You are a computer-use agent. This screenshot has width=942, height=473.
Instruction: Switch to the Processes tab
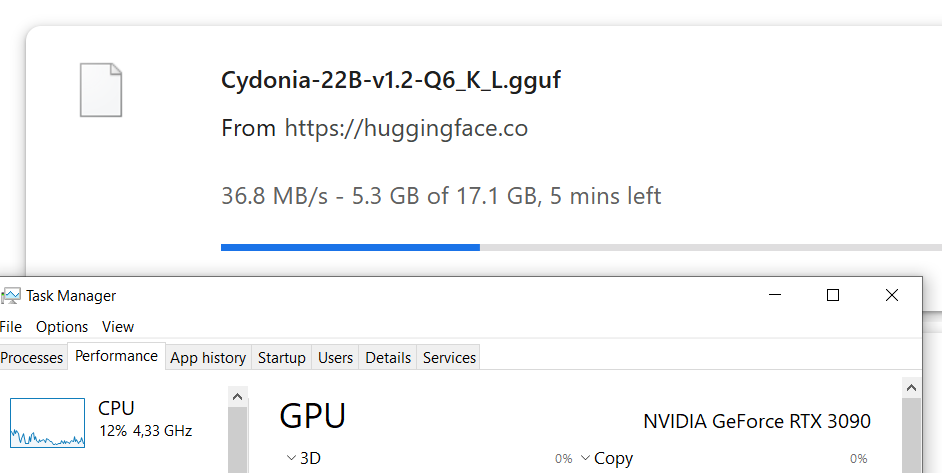(x=32, y=358)
